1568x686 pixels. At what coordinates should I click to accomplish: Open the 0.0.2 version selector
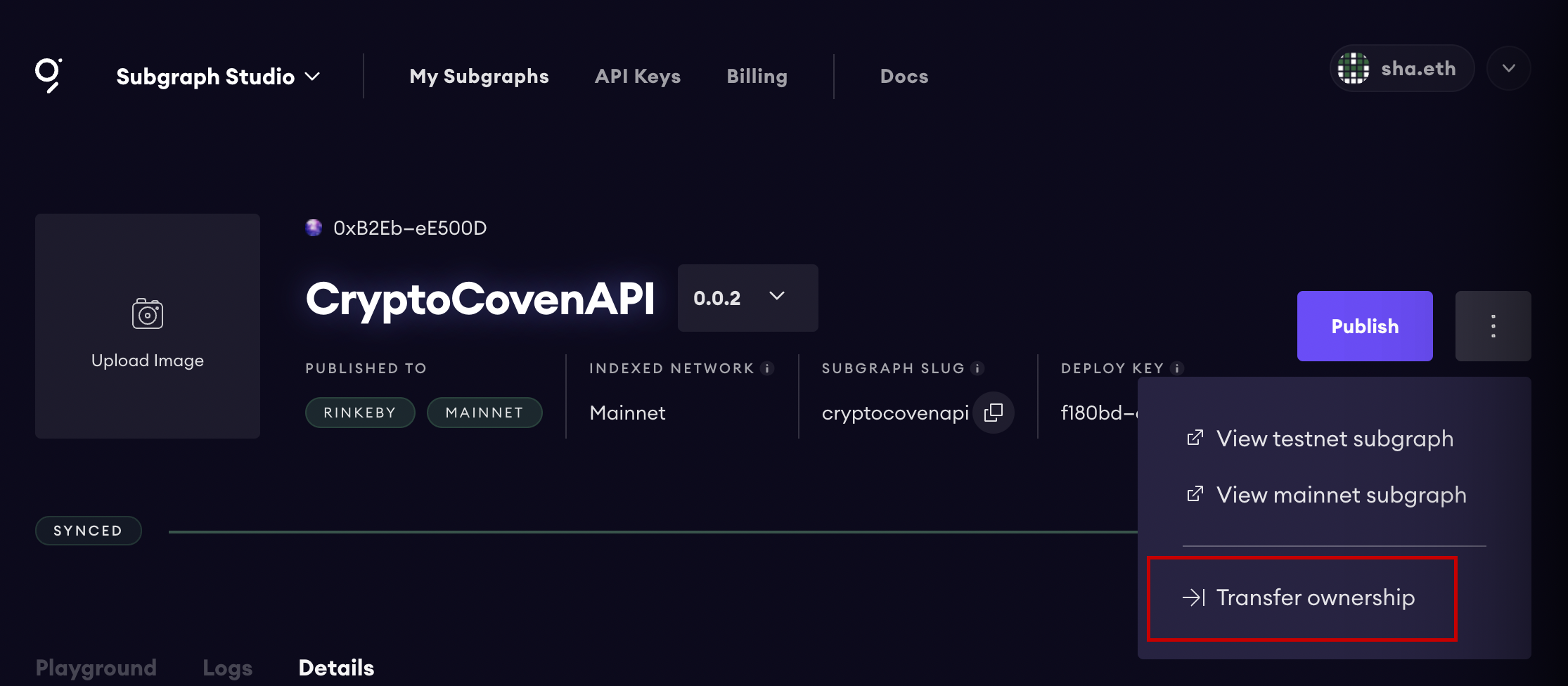pos(747,298)
